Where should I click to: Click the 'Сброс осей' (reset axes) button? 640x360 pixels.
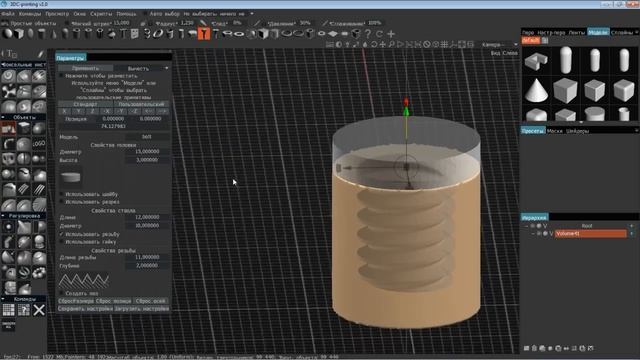tap(151, 301)
